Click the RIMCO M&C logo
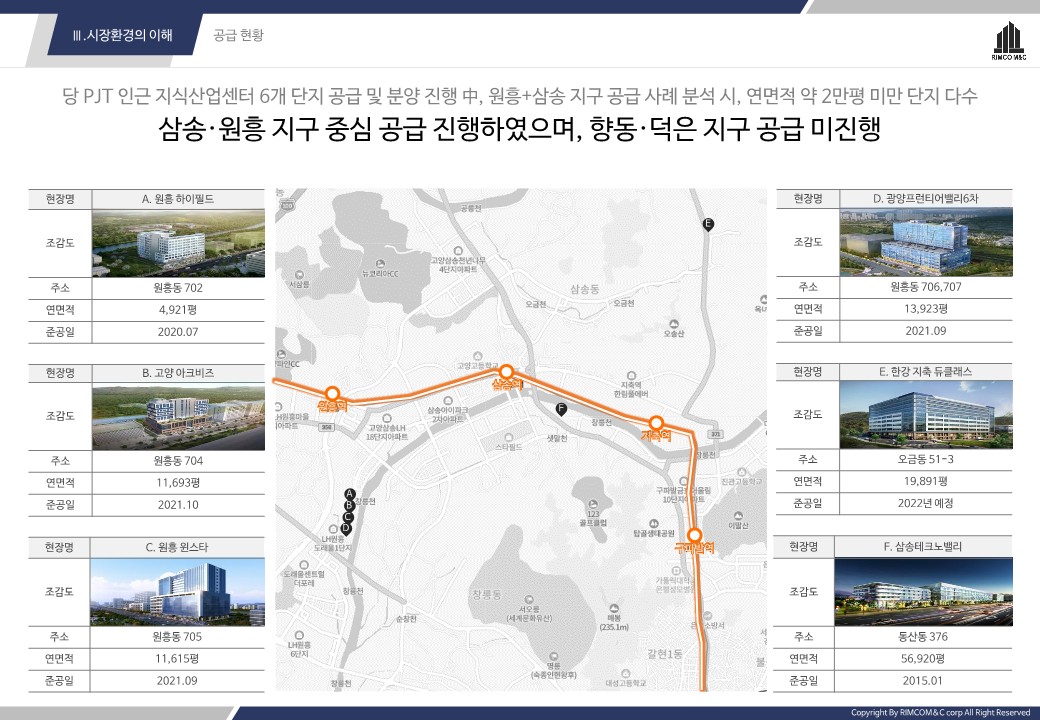Image resolution: width=1040 pixels, height=720 pixels. tap(1006, 42)
